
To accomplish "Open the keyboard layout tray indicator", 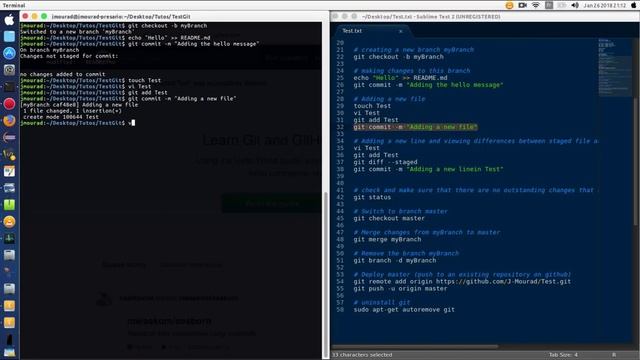I will click(x=549, y=5).
